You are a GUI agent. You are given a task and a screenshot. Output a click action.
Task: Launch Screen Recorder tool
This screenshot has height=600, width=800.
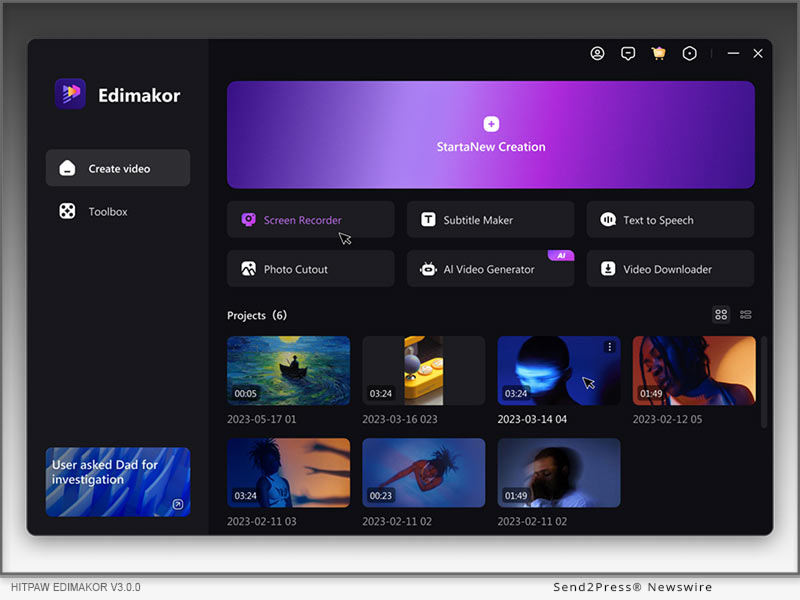point(310,220)
